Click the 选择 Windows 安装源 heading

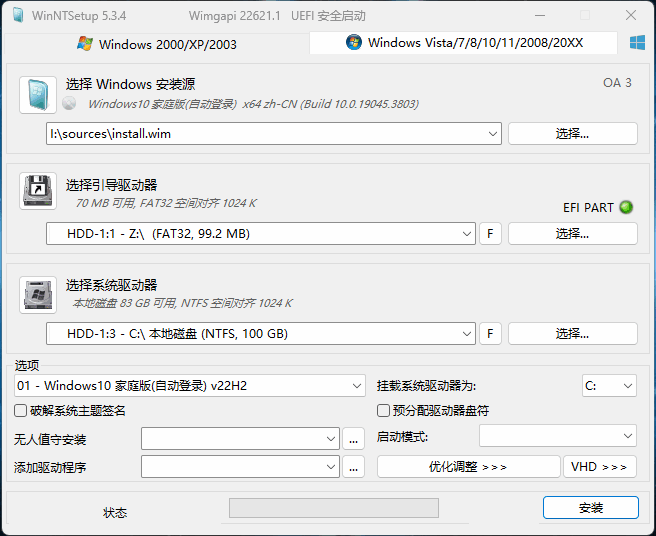[131, 84]
